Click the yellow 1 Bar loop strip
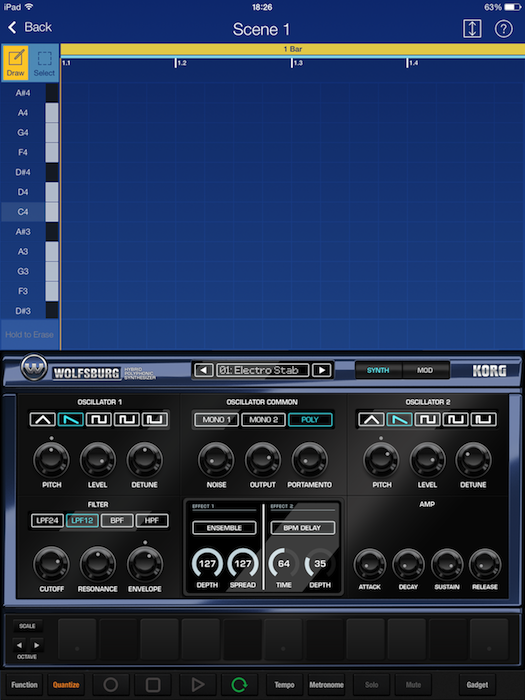Image resolution: width=525 pixels, height=700 pixels. click(293, 49)
